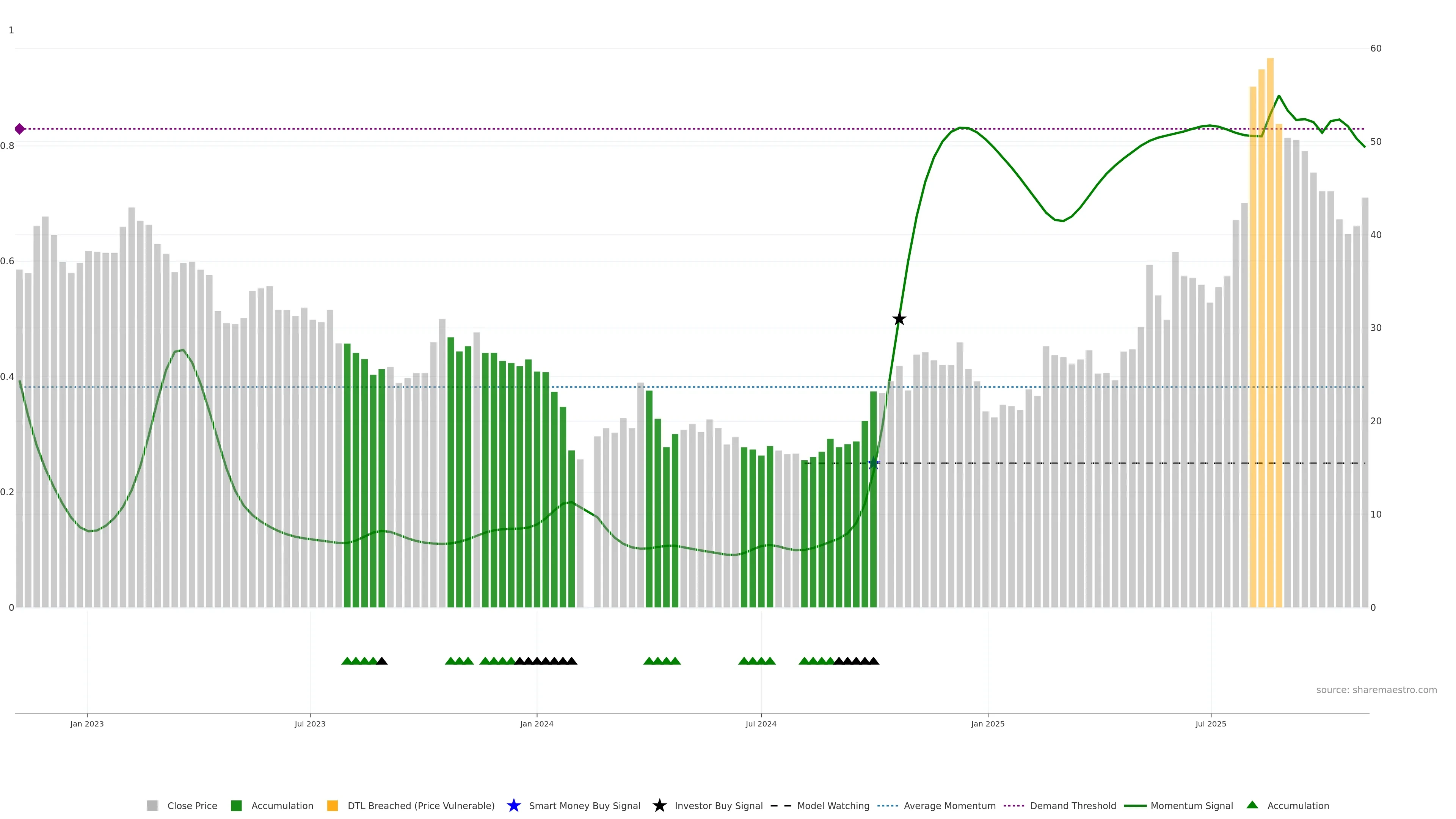Click DTL Breached (Price Vulnerable) legend label

click(x=420, y=805)
